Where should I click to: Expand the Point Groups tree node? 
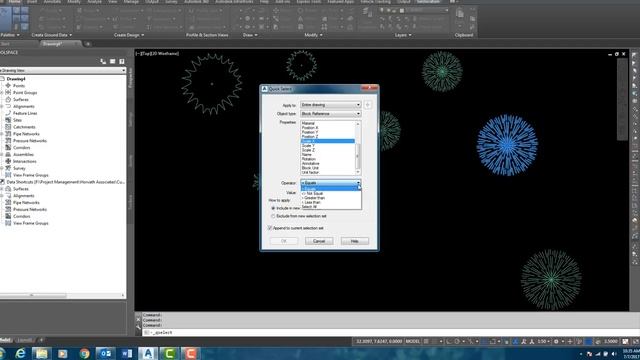tap(2, 93)
